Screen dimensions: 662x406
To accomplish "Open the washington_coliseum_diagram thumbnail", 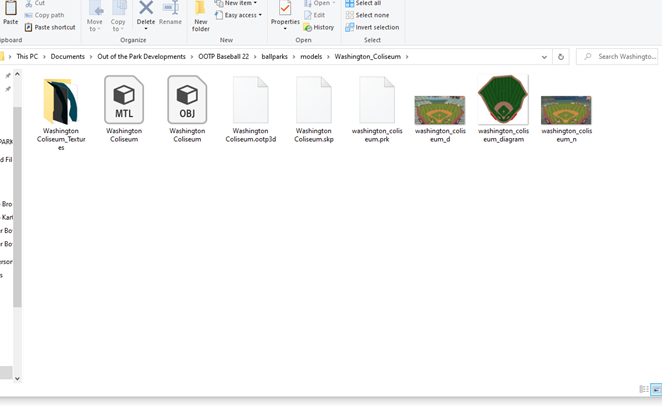I will pos(503,100).
